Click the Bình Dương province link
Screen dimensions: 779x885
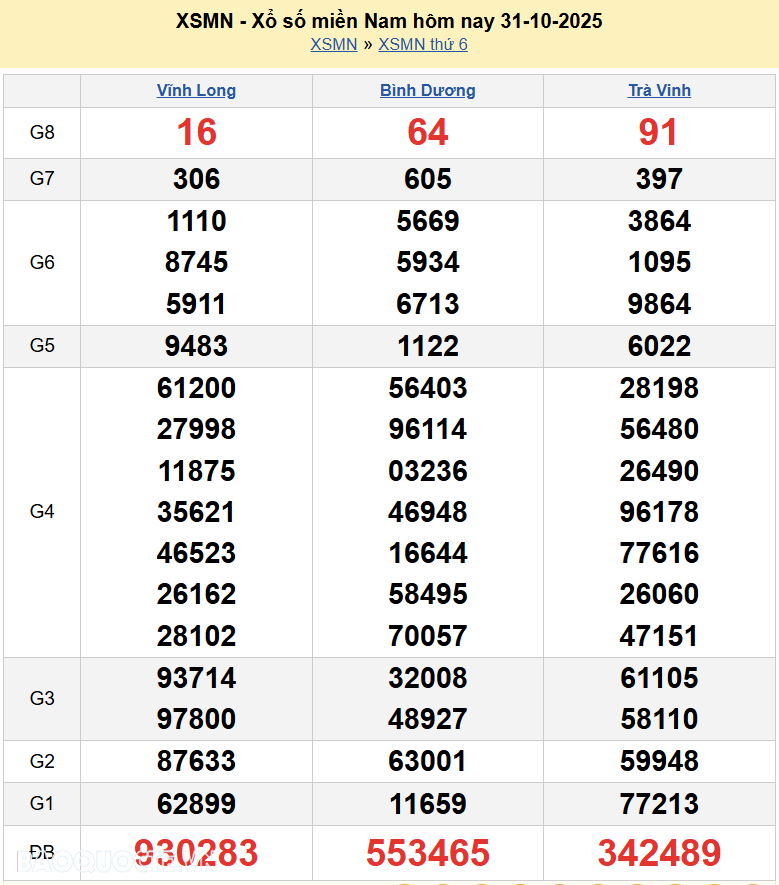click(427, 90)
